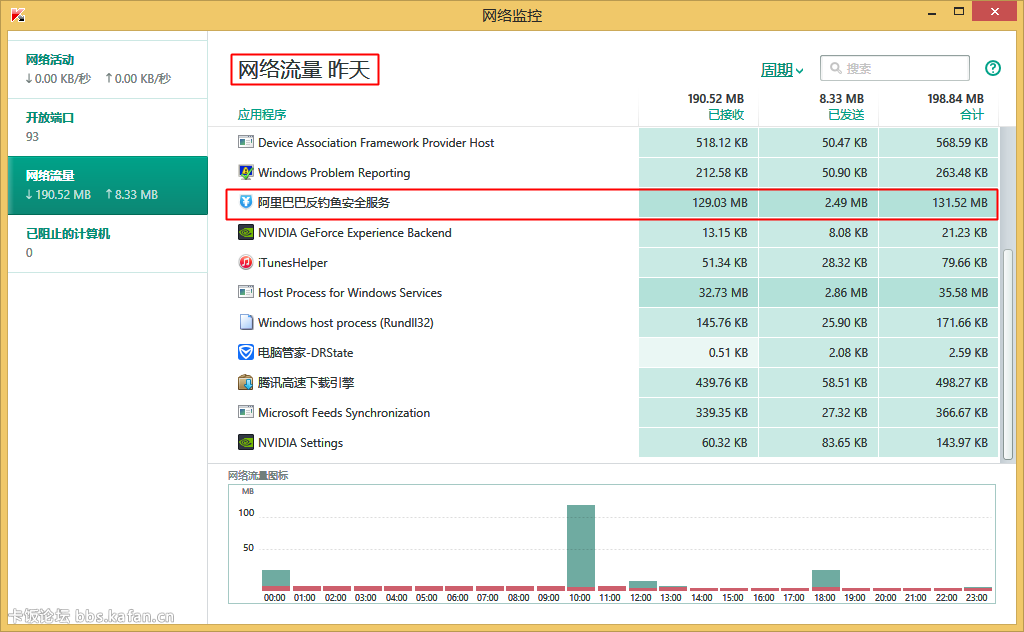Click the Kaspersky logo in title bar
1024x632 pixels.
[x=18, y=14]
